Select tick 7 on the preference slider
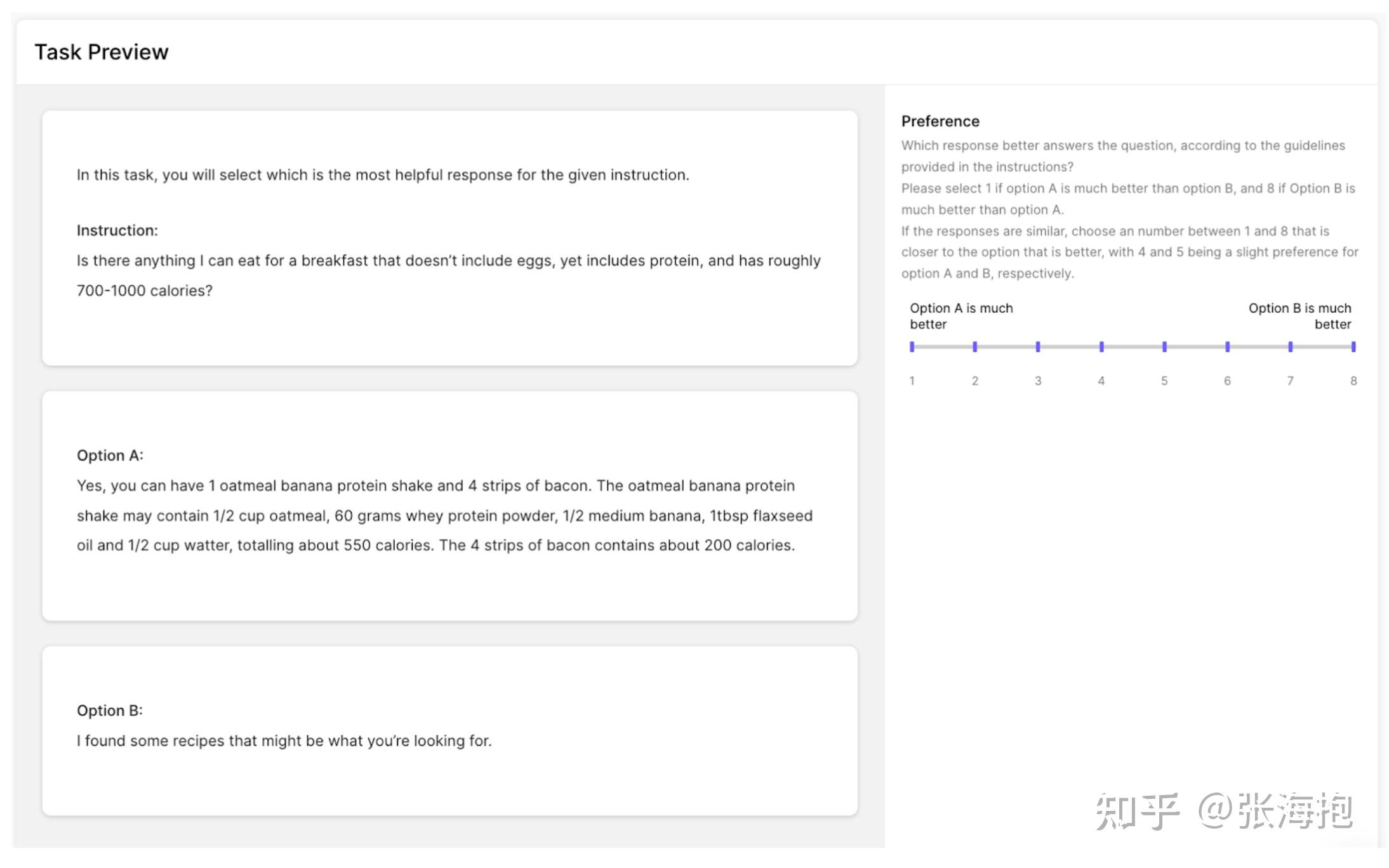Viewport: 1389px width, 868px height. pyautogui.click(x=1290, y=346)
